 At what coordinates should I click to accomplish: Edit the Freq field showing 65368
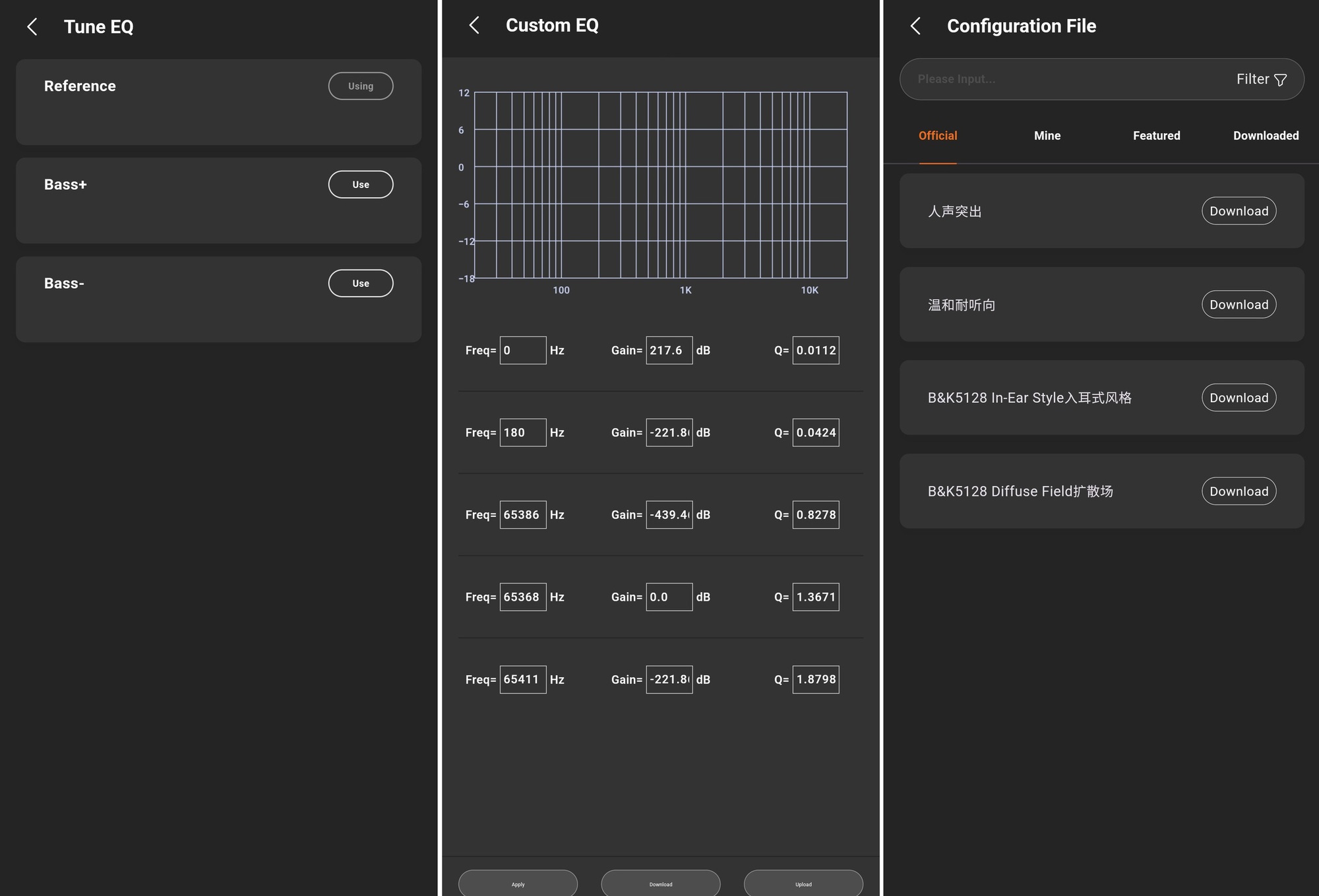(523, 597)
